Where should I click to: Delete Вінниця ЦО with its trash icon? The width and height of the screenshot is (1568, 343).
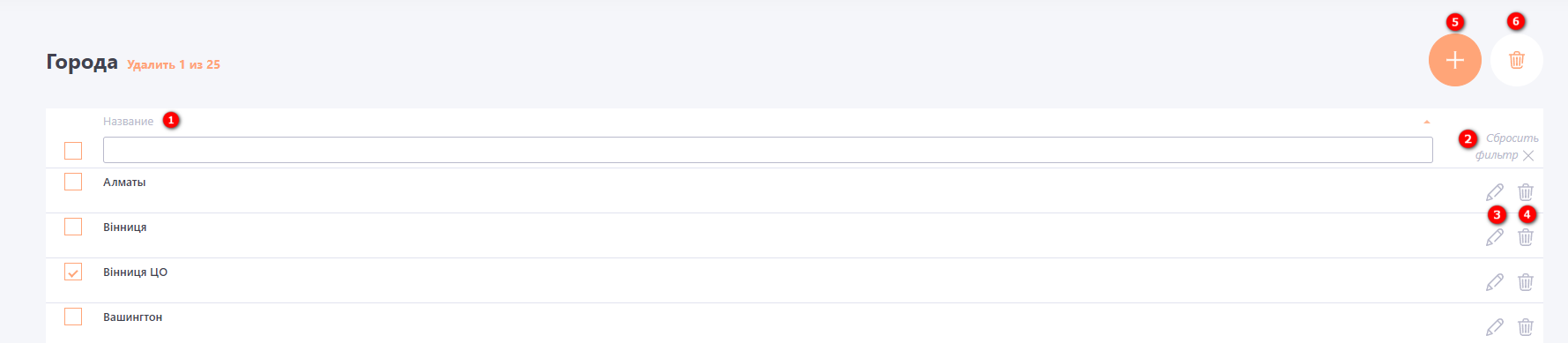coord(1526,281)
